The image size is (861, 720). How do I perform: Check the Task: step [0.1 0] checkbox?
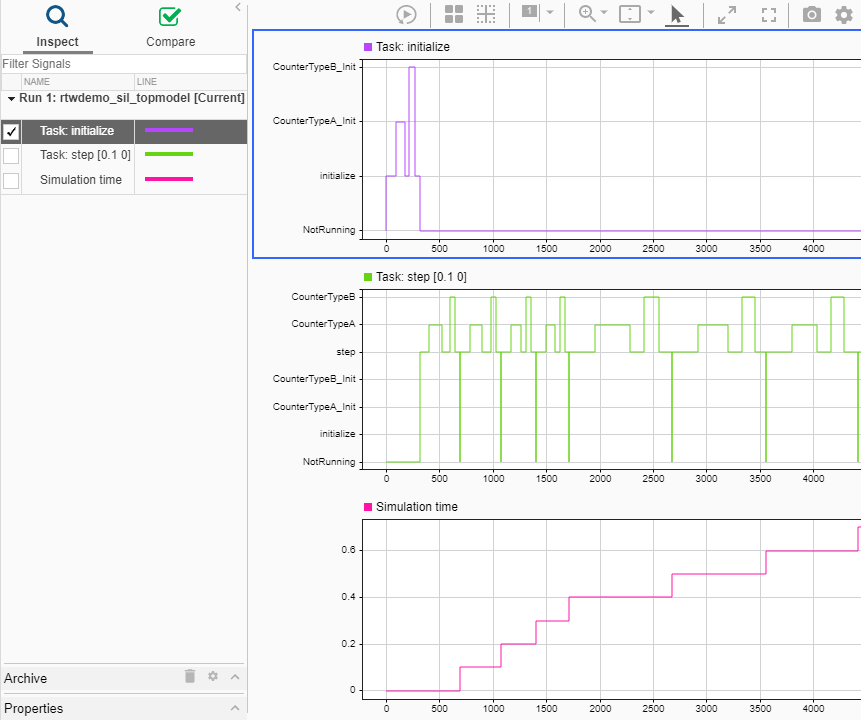tap(11, 155)
